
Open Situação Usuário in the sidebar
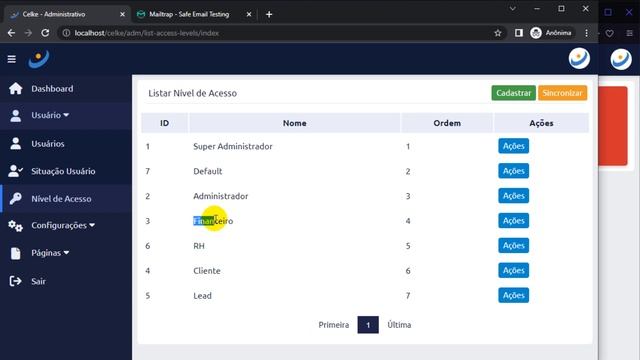pyautogui.click(x=63, y=171)
